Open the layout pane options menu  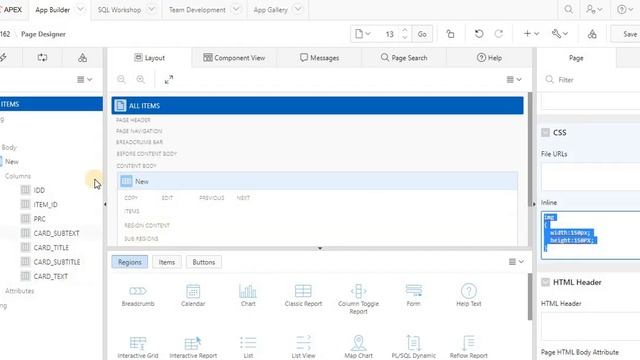pyautogui.click(x=514, y=80)
